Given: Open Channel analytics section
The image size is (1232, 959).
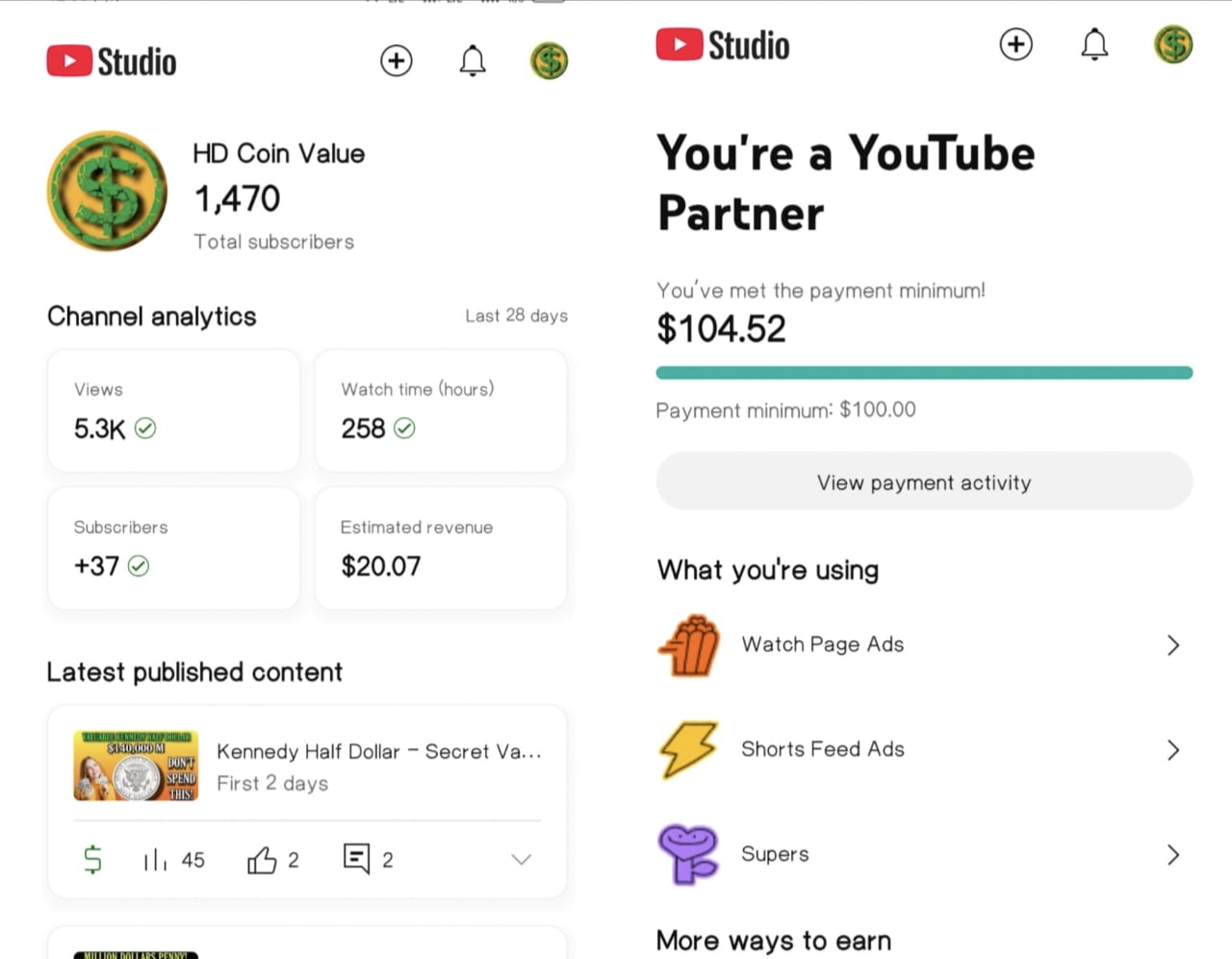Looking at the screenshot, I should [x=151, y=316].
